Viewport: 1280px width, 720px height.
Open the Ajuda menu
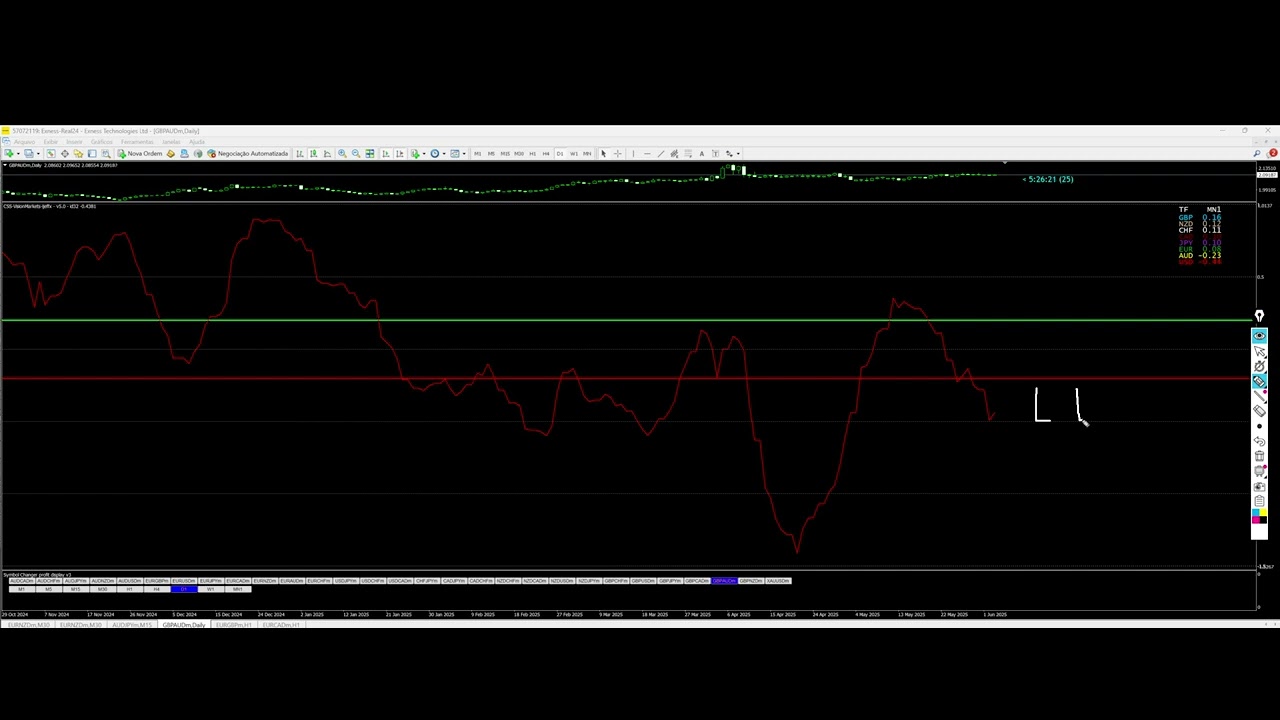coord(197,142)
